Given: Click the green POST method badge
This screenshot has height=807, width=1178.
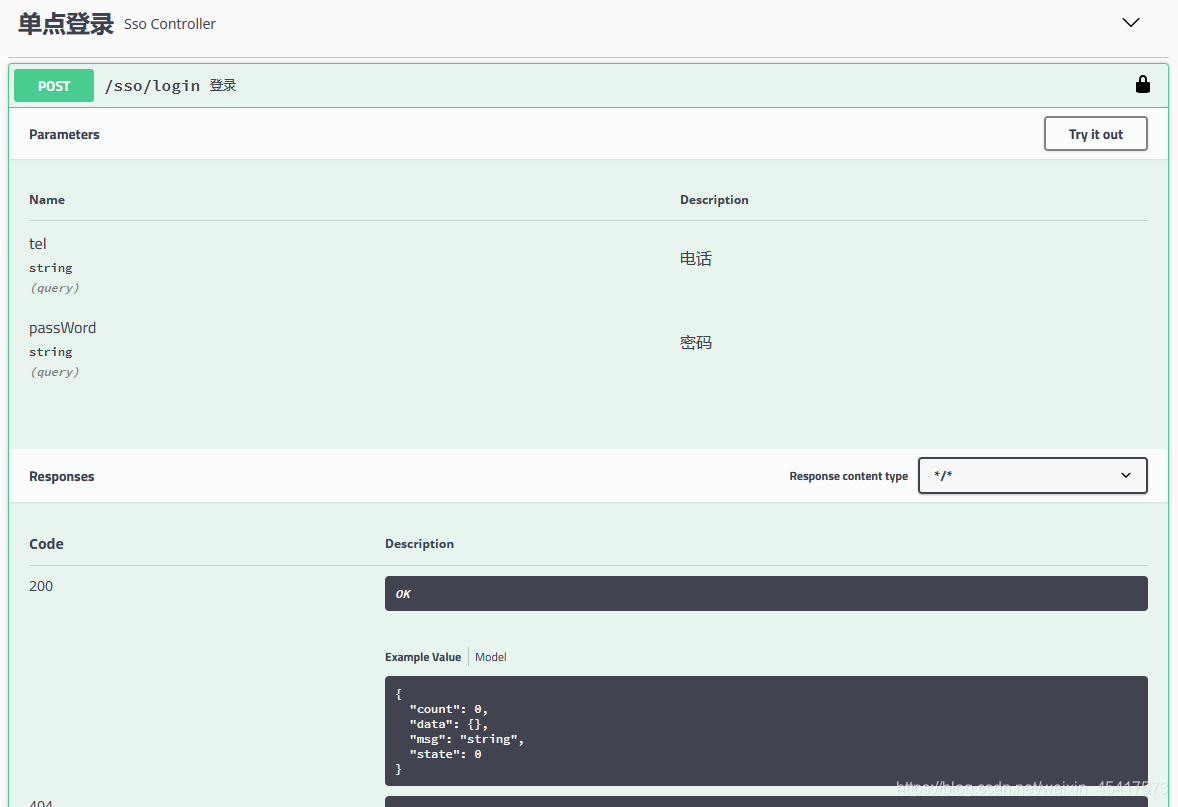Looking at the screenshot, I should click(54, 86).
